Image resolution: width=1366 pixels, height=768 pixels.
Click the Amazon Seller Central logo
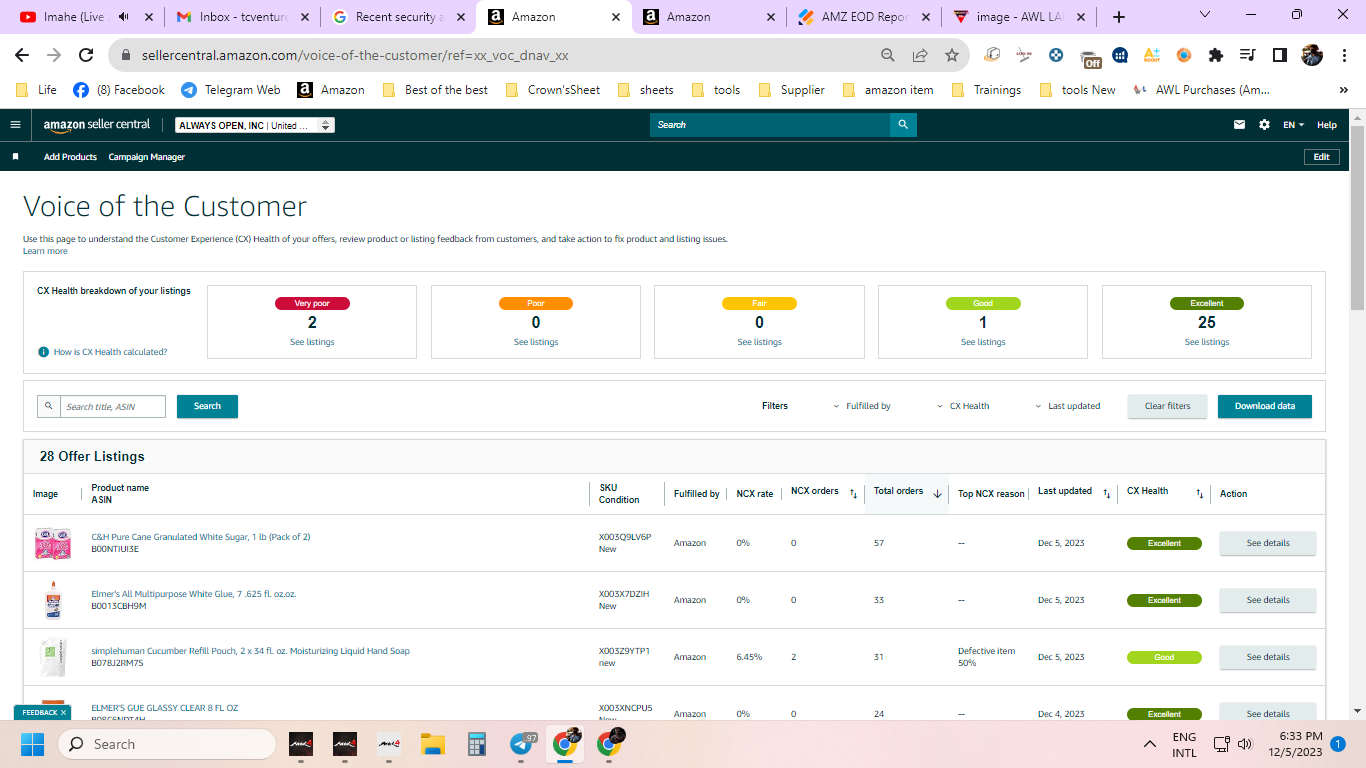[97, 125]
